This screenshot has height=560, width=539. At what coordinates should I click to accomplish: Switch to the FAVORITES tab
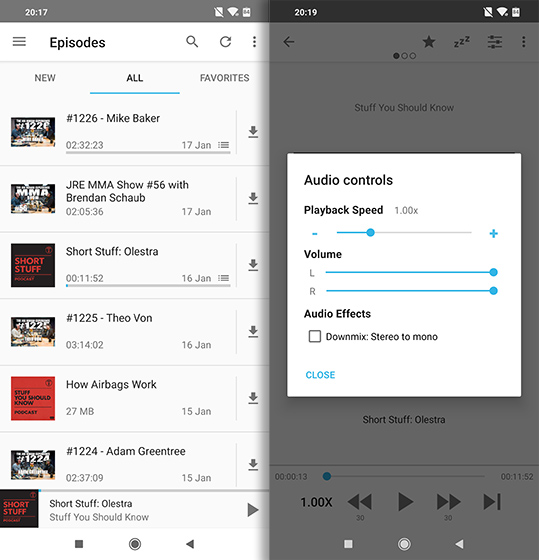click(224, 78)
